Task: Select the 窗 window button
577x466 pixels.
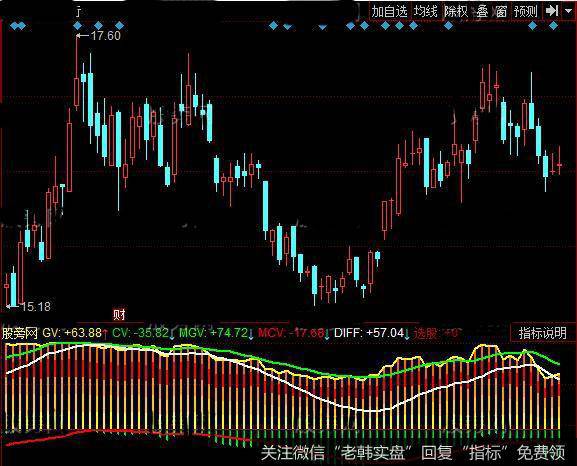Action: [501, 12]
